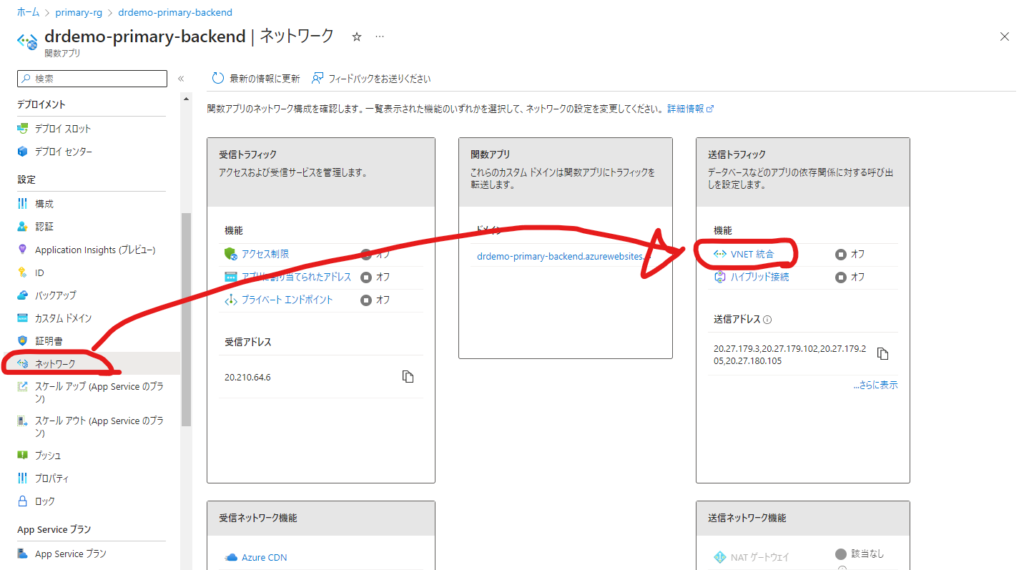Open 認証 settings in sidebar
This screenshot has width=1024, height=570.
(44, 227)
